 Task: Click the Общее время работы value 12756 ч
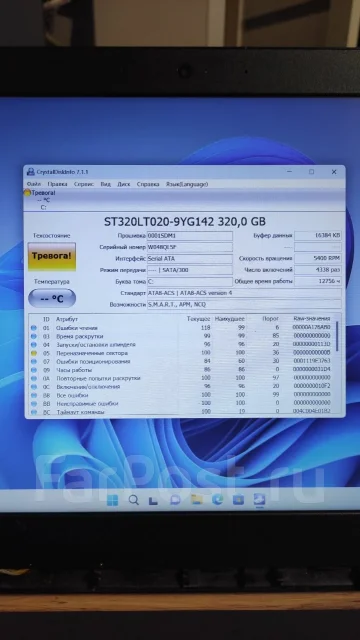pos(318,281)
